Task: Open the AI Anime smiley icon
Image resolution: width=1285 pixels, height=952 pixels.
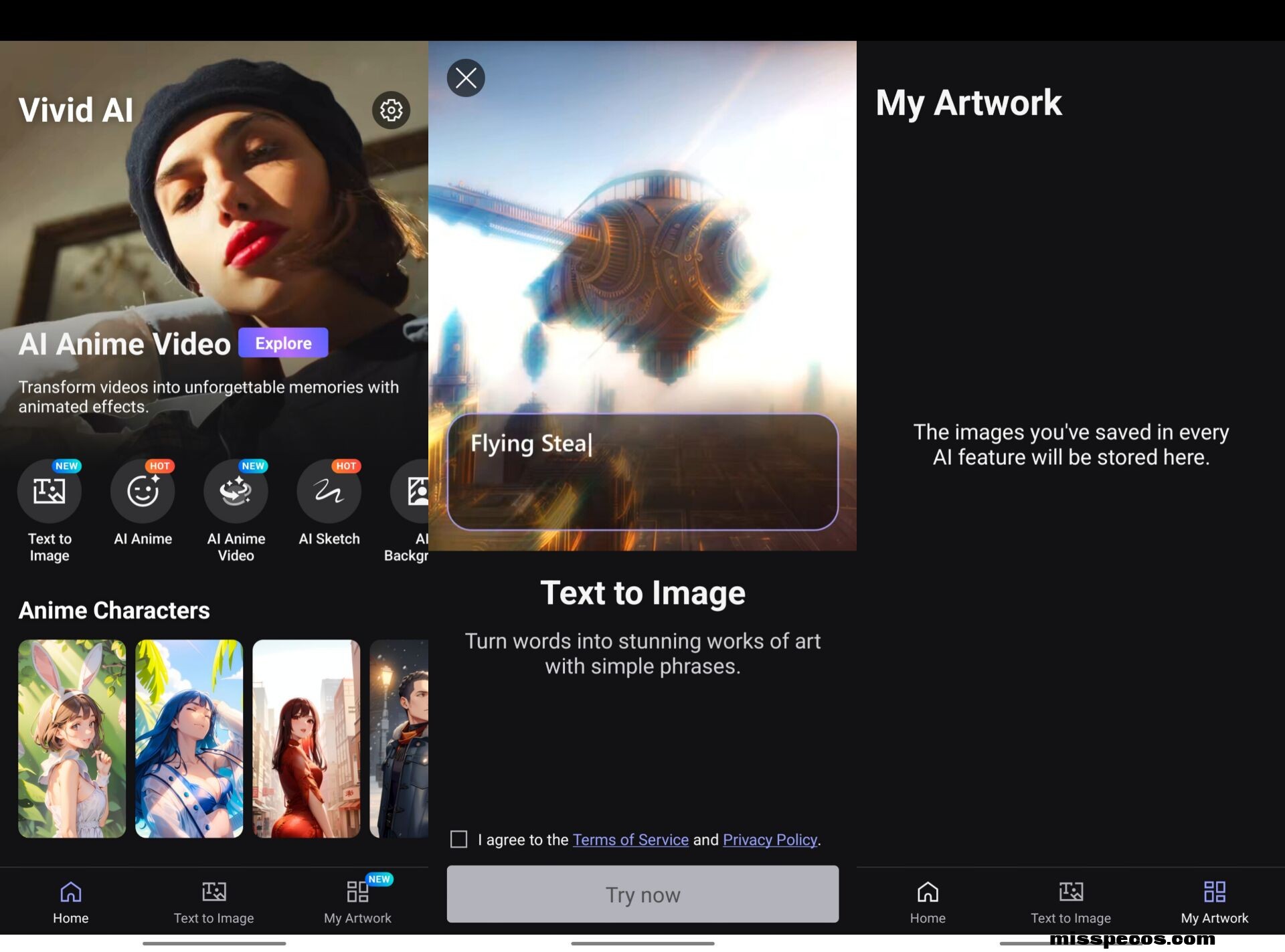Action: [143, 492]
